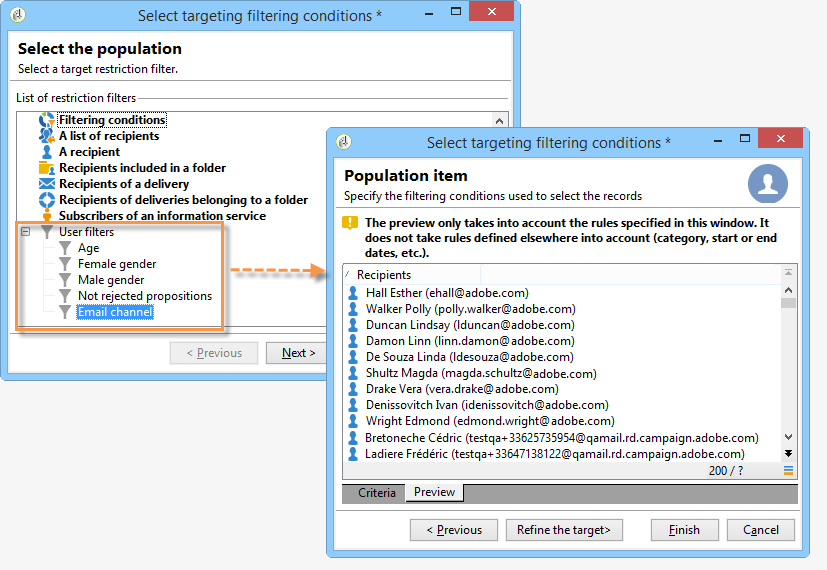Viewport: 827px width, 570px height.
Task: Click the Recipients of a delivery envelope icon
Action: pos(46,183)
